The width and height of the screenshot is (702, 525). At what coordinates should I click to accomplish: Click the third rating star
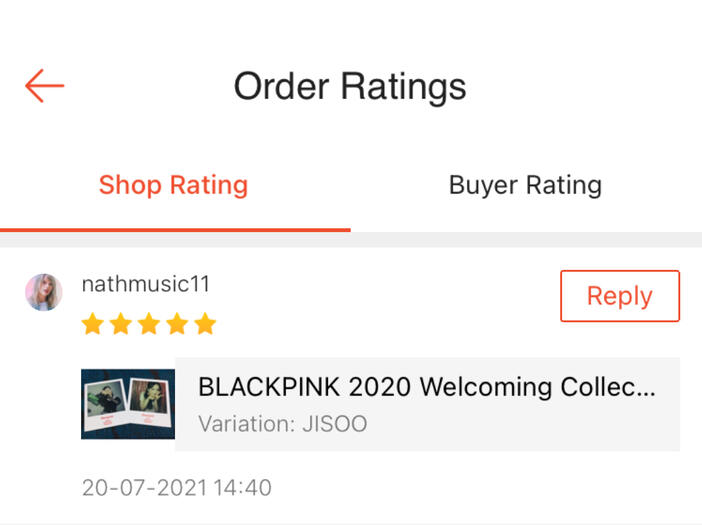(149, 324)
